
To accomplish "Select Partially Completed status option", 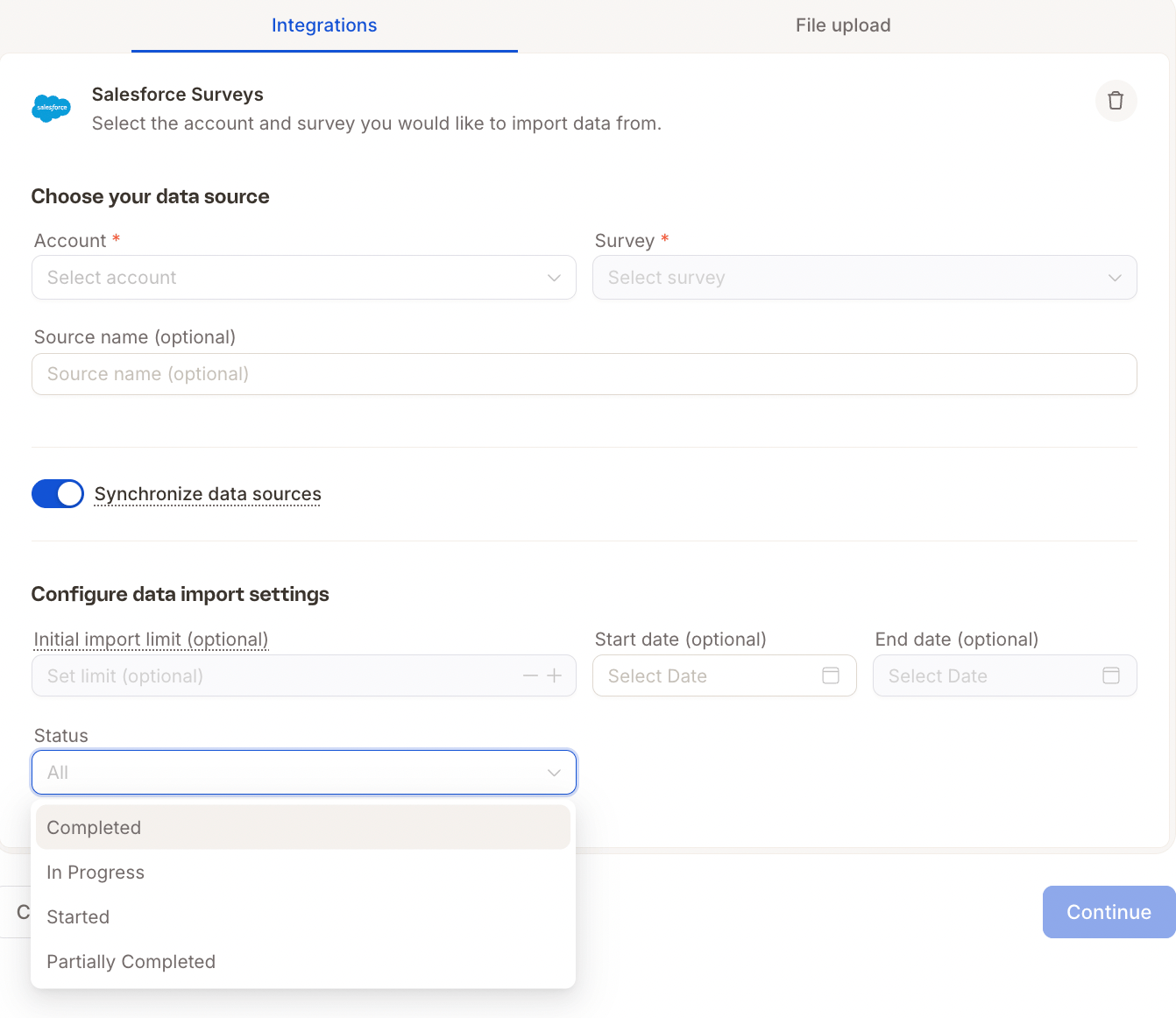I will (x=303, y=961).
